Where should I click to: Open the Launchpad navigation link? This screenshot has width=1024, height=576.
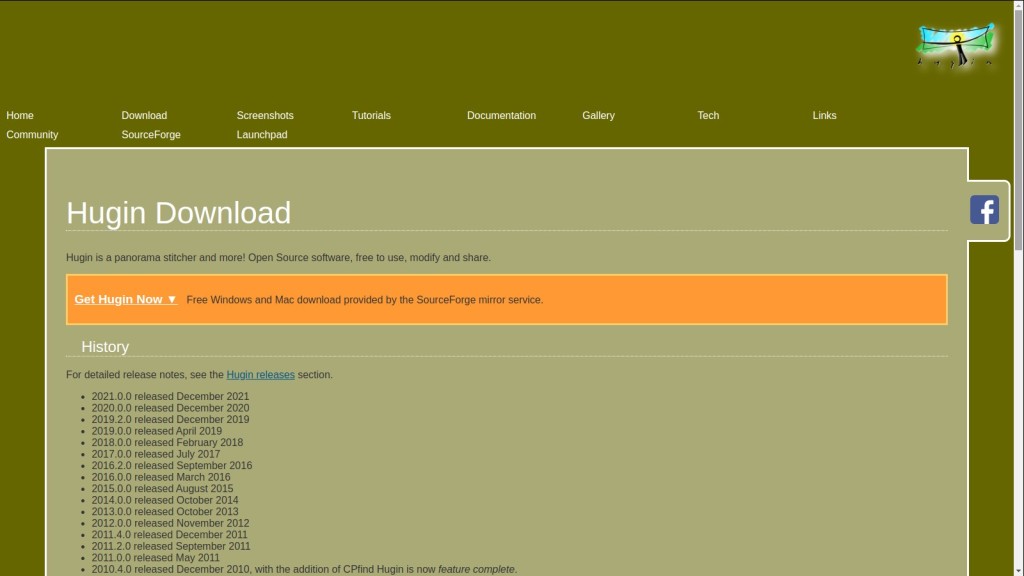pos(262,135)
